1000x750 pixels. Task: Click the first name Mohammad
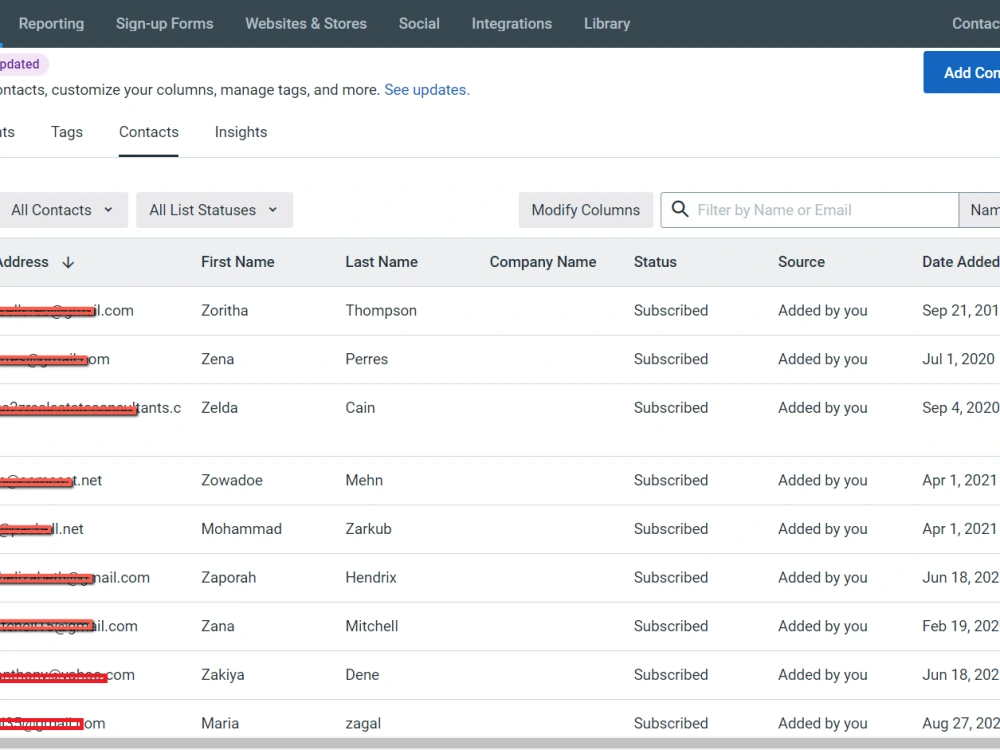tap(241, 529)
